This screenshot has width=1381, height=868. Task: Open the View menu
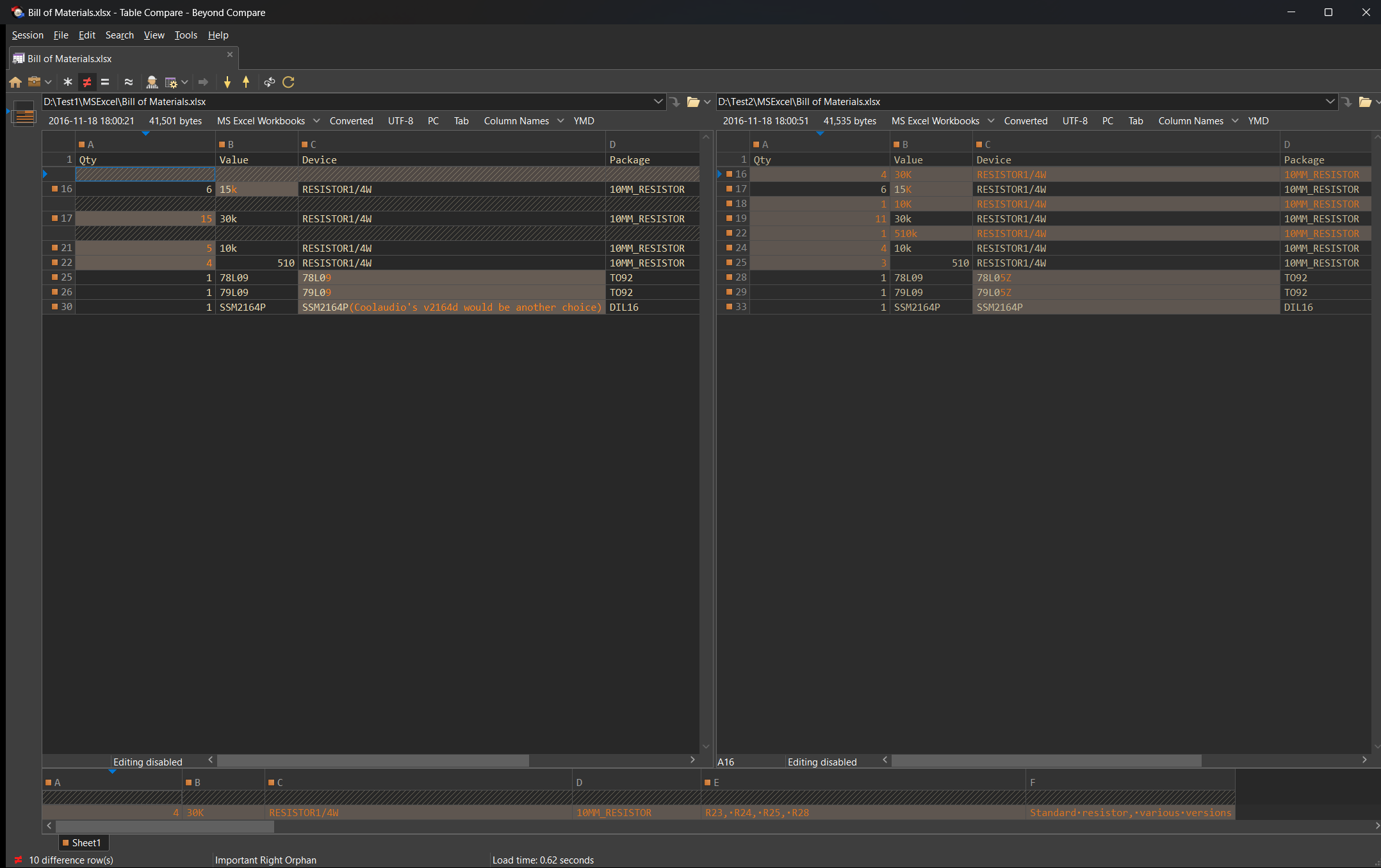154,35
